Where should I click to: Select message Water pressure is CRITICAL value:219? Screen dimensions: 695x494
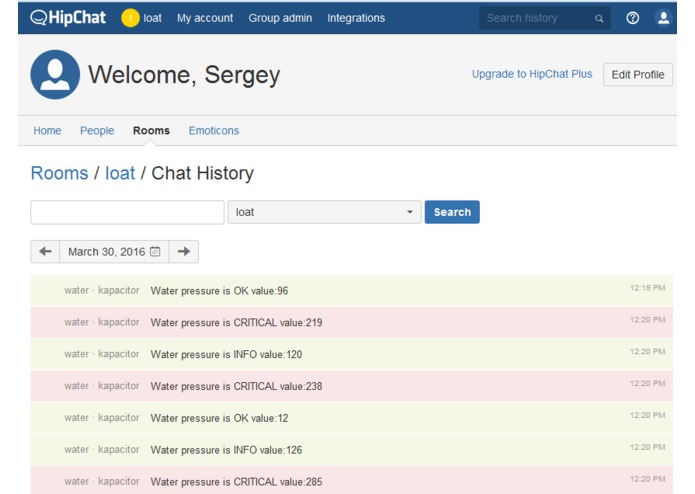351,323
